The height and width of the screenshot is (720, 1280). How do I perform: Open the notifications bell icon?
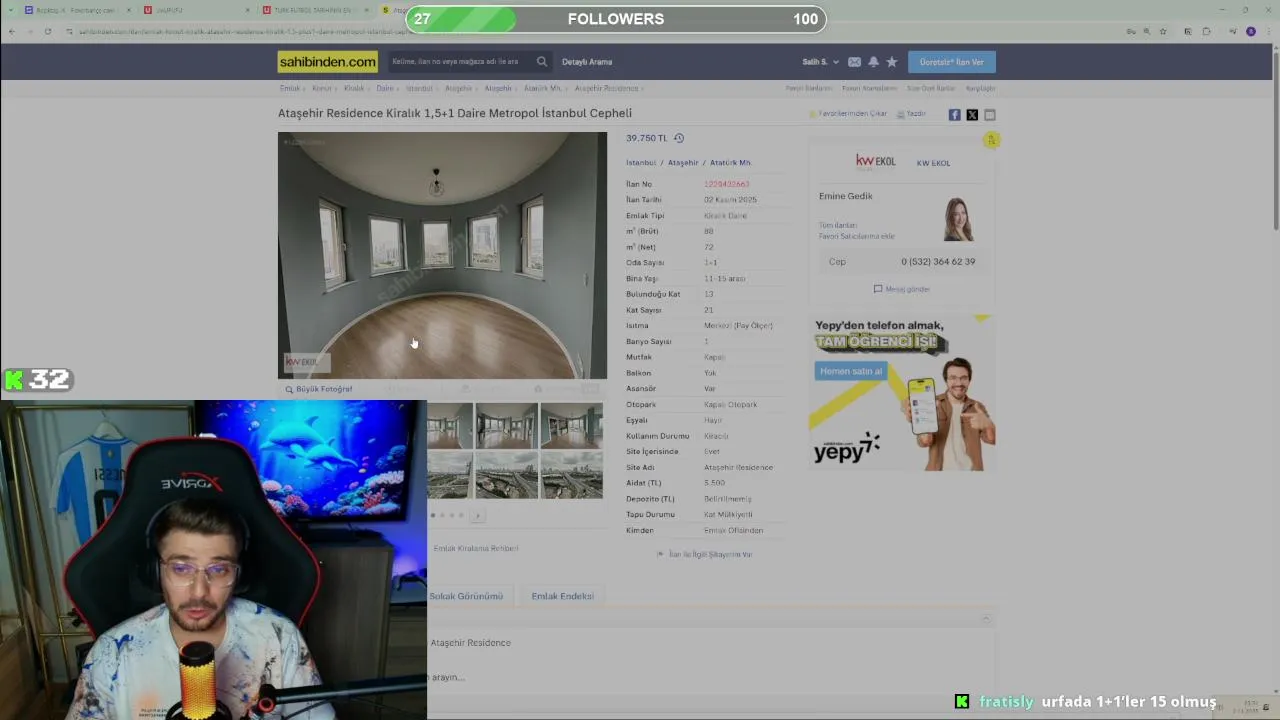pyautogui.click(x=873, y=62)
